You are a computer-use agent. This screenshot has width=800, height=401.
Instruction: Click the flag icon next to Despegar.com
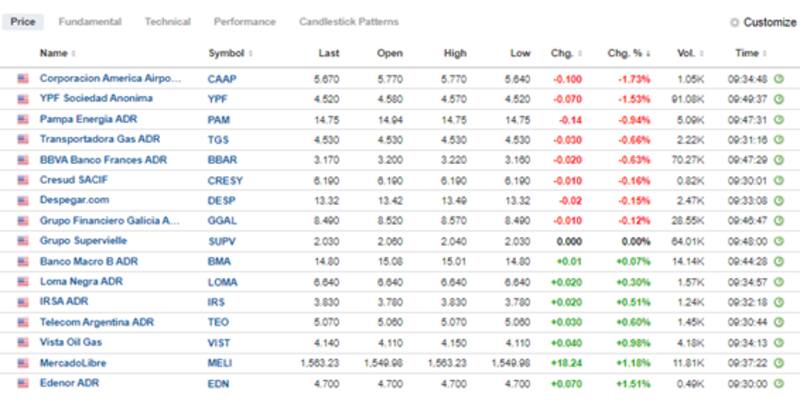click(22, 199)
